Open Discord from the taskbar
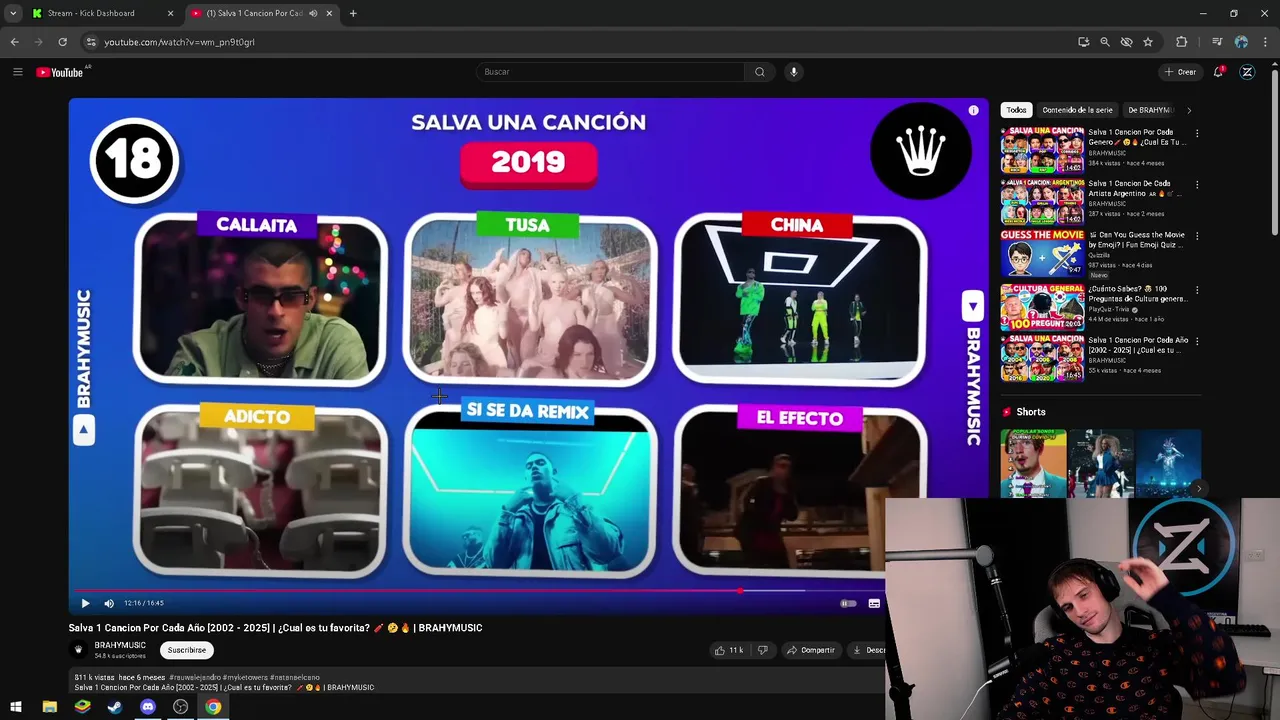The width and height of the screenshot is (1280, 720). pyautogui.click(x=148, y=707)
